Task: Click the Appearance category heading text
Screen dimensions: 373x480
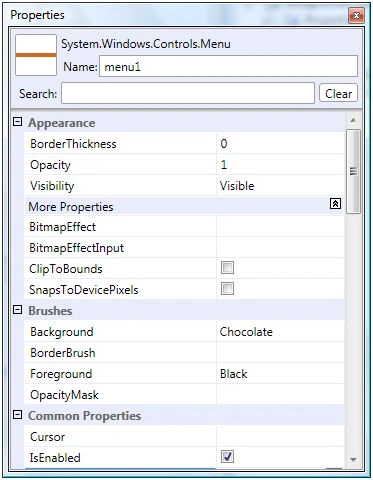Action: point(62,123)
